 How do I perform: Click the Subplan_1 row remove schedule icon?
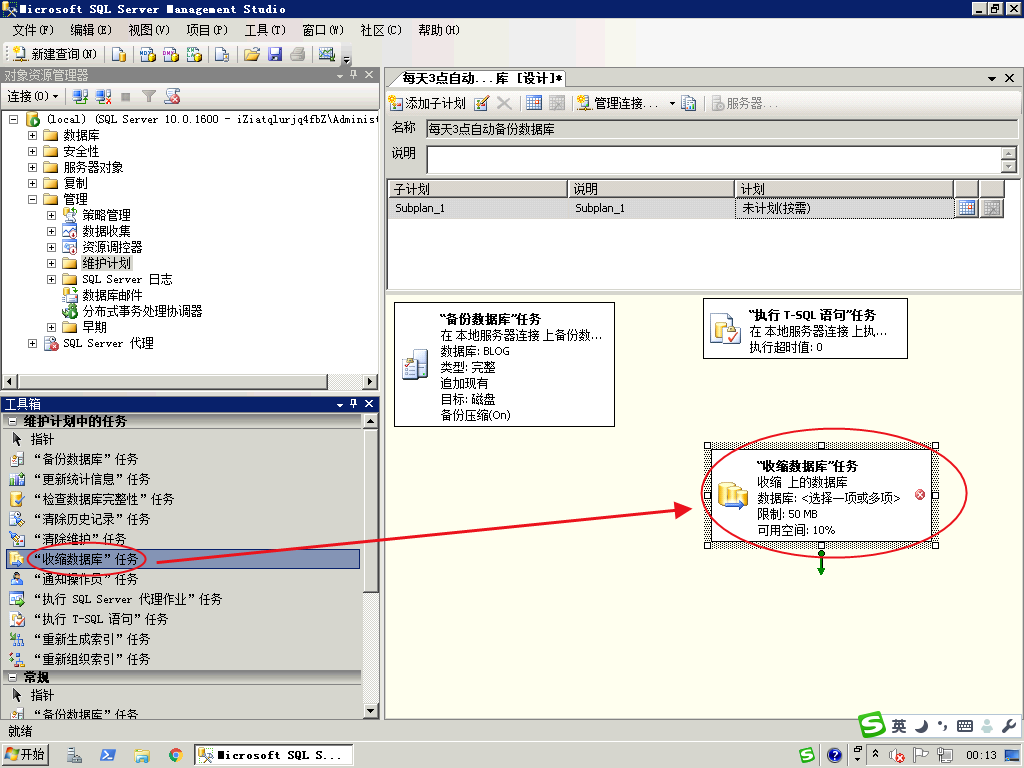click(992, 208)
